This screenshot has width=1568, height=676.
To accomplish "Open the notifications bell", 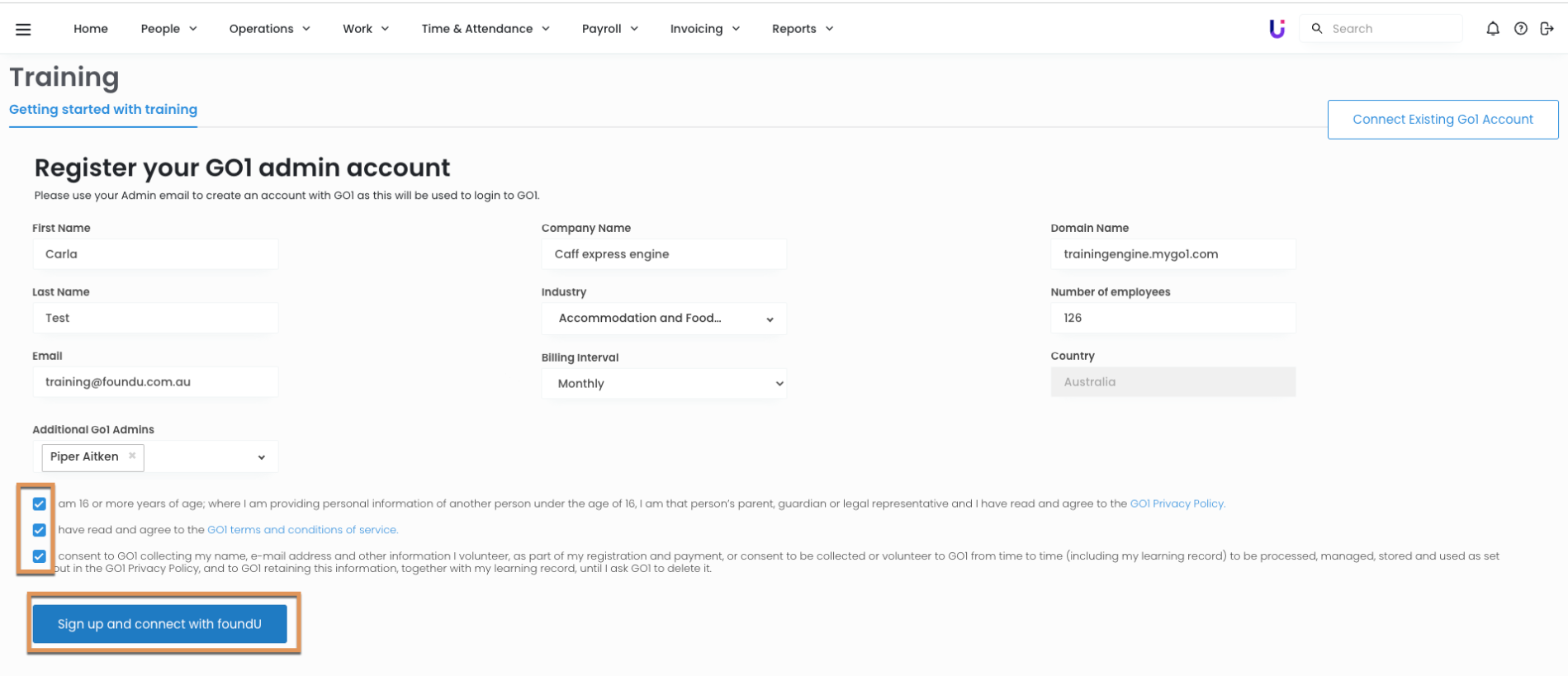I will [x=1492, y=29].
